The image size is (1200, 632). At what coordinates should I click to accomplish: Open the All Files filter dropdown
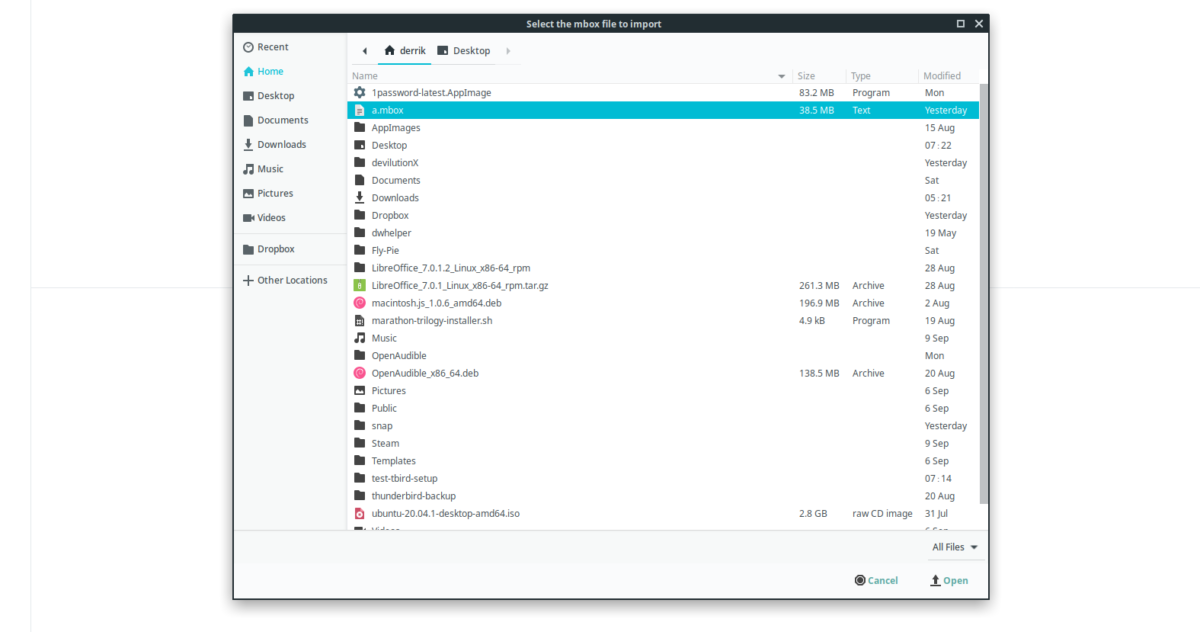[x=955, y=547]
